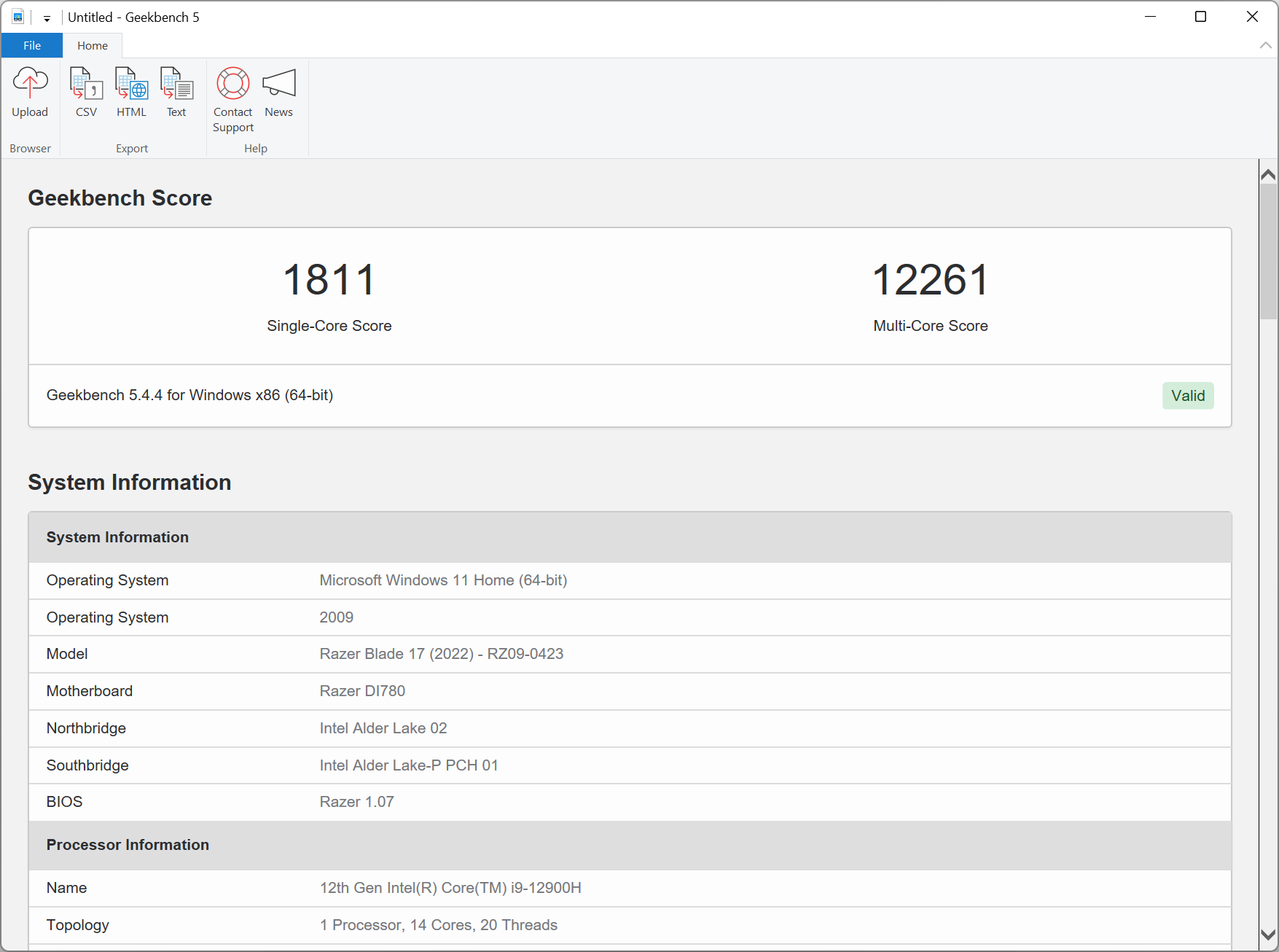The width and height of the screenshot is (1279, 952).
Task: Export results as HTML
Action: pos(131,93)
